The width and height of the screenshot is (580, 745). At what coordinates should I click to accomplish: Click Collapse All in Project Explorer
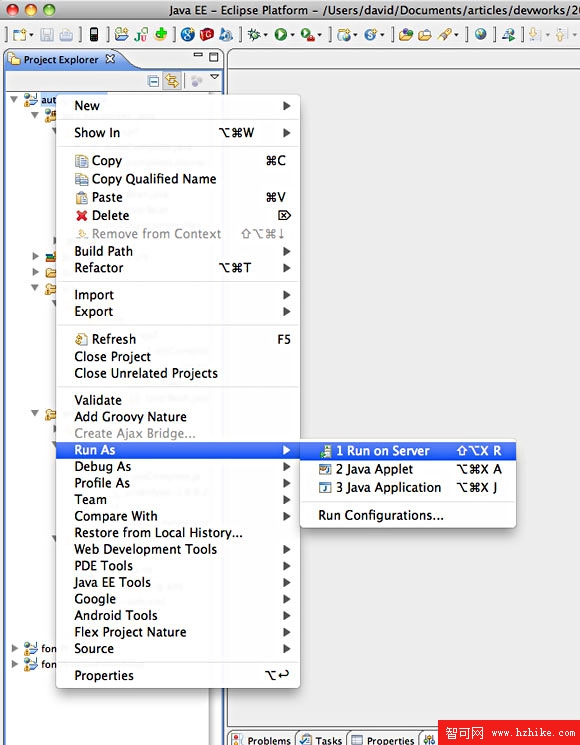coord(153,81)
